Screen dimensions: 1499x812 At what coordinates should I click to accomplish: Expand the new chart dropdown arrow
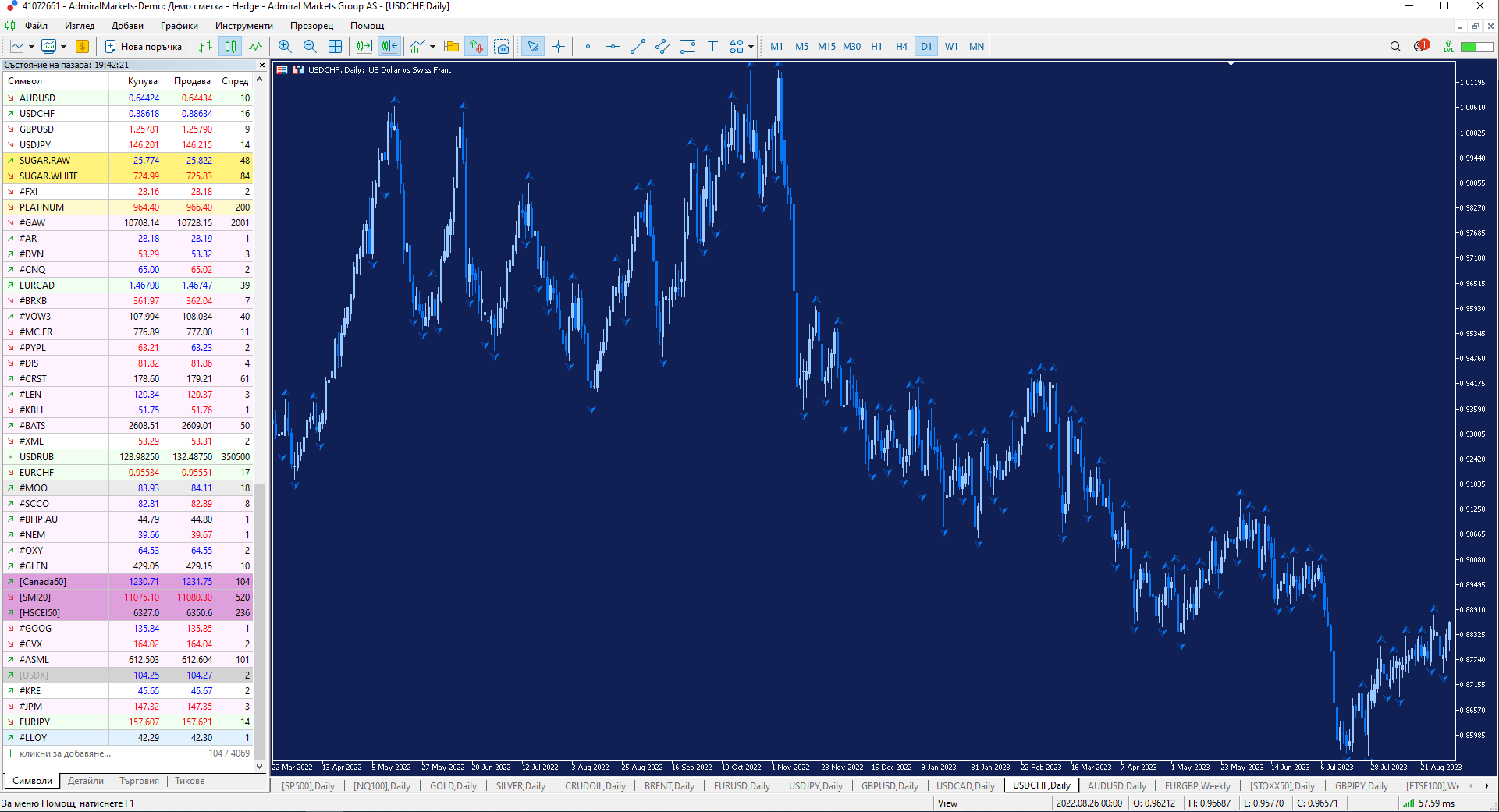pyautogui.click(x=31, y=47)
